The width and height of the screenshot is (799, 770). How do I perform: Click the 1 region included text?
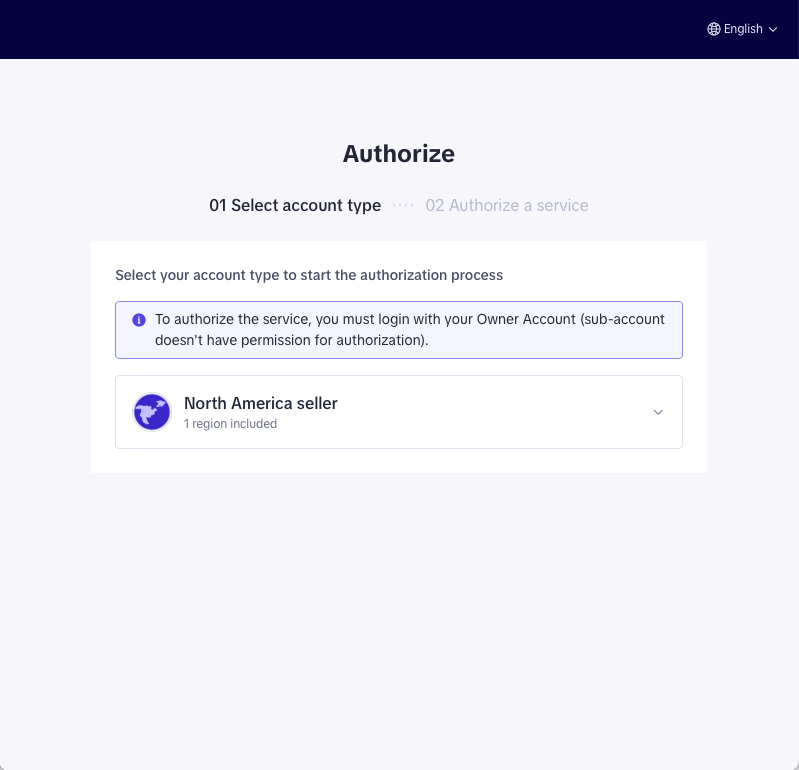click(x=230, y=424)
